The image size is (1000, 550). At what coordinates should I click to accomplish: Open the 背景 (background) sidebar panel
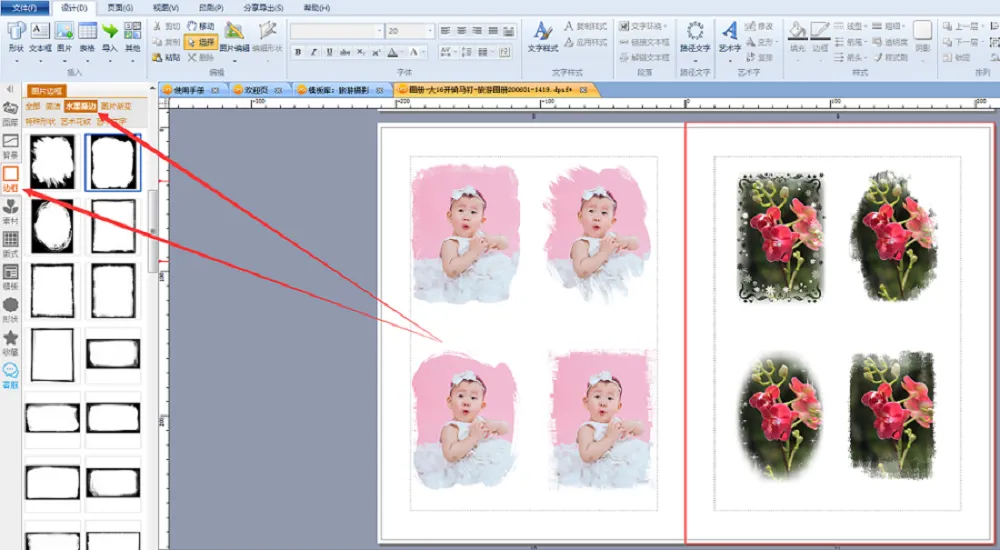click(11, 146)
